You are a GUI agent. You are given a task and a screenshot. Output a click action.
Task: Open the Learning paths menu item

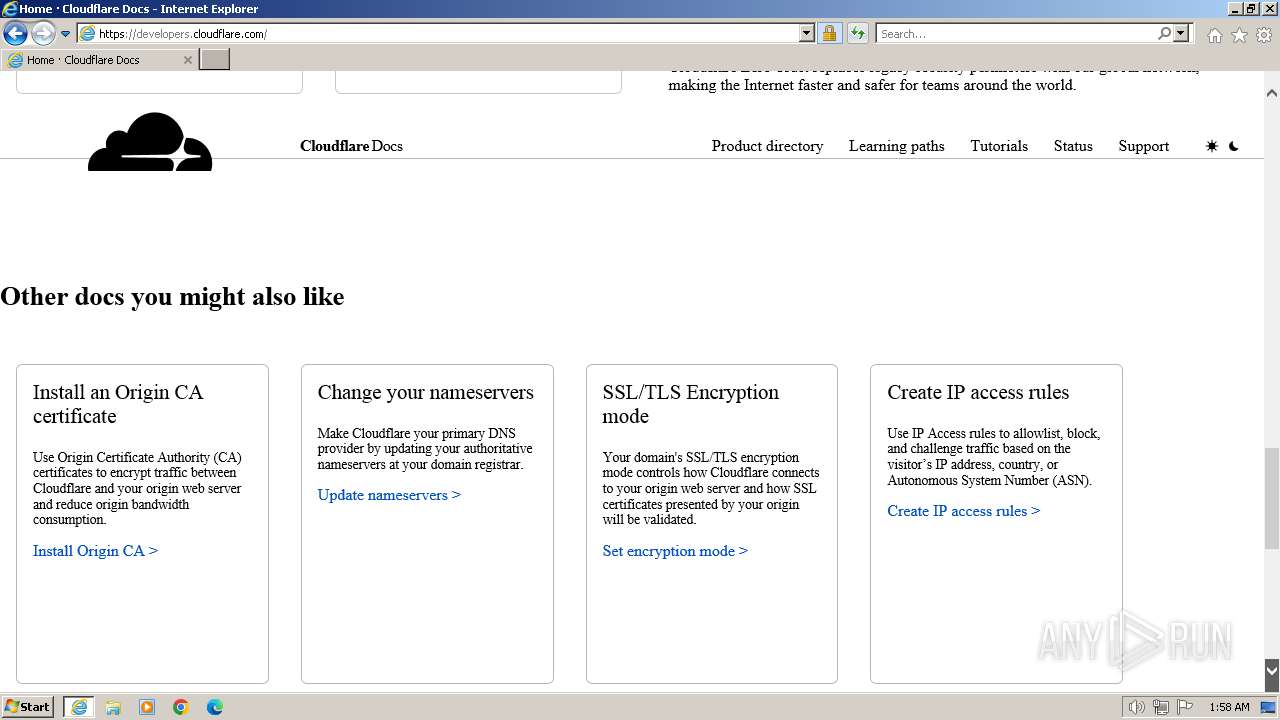(x=896, y=146)
